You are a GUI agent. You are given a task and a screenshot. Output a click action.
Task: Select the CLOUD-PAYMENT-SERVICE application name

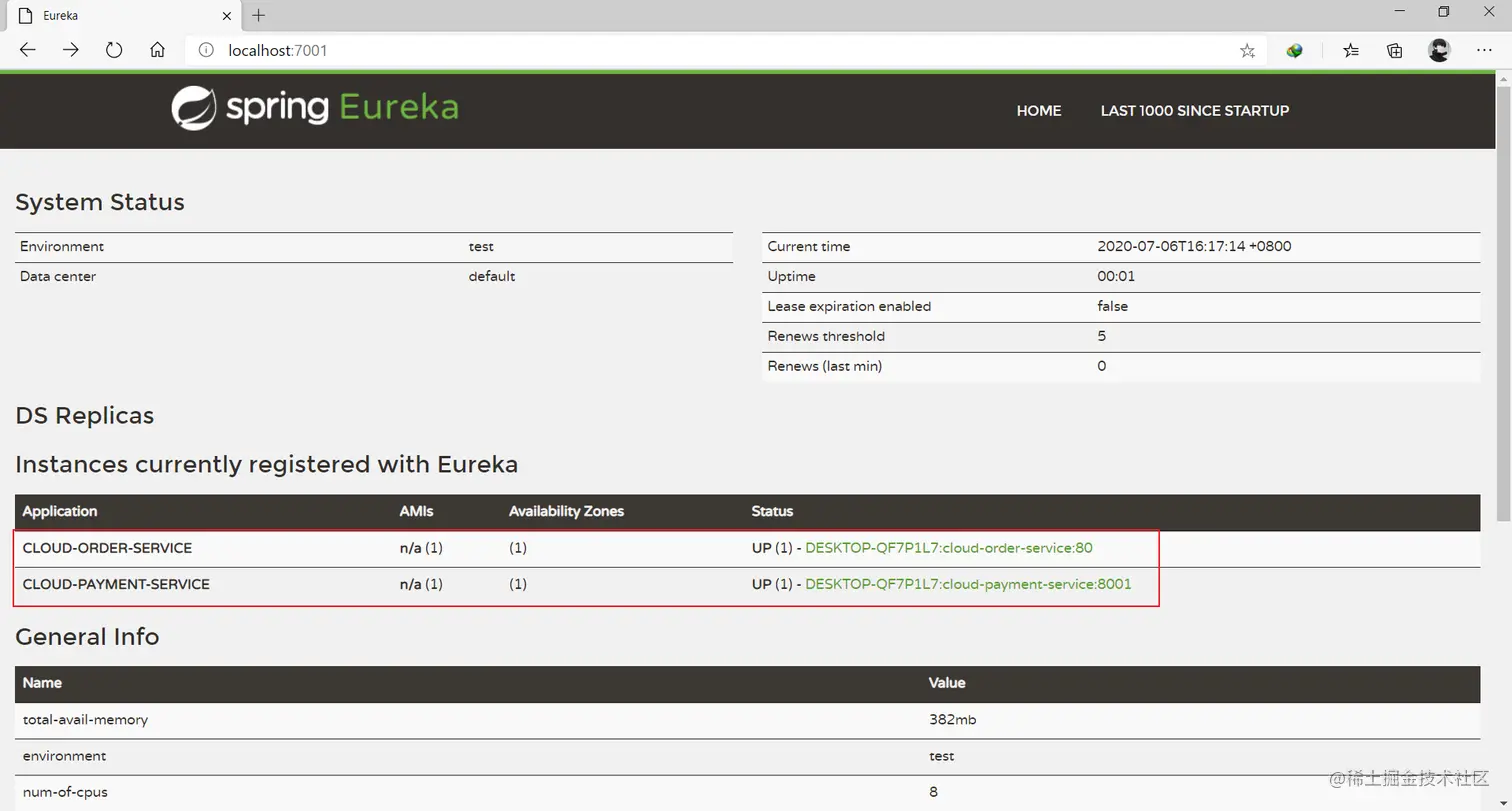point(116,584)
